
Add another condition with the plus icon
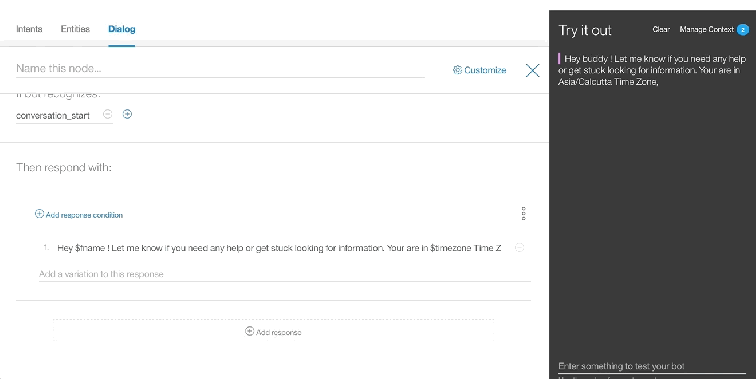coord(127,114)
